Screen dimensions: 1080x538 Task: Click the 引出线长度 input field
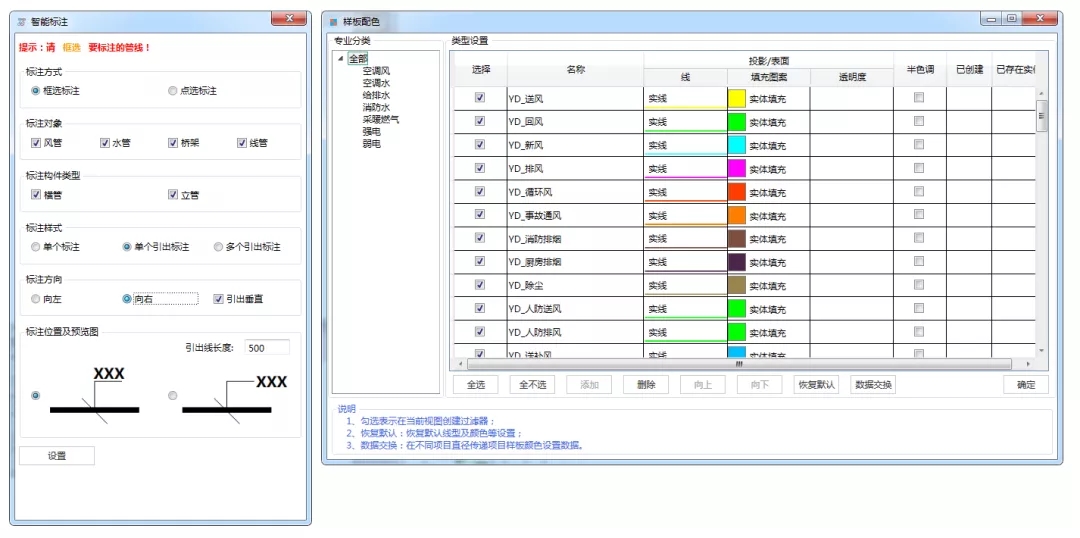[x=267, y=348]
